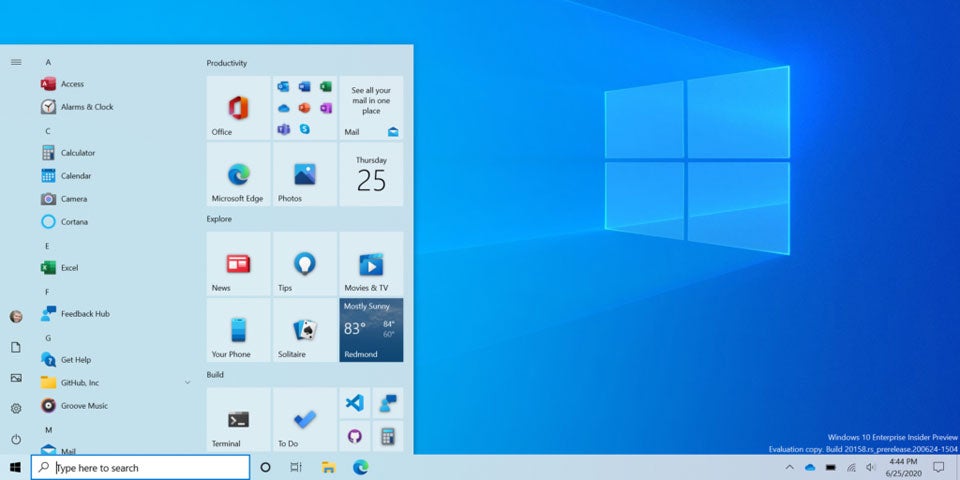Click the Power button in Start sidebar
The image size is (960, 480).
pyautogui.click(x=16, y=439)
